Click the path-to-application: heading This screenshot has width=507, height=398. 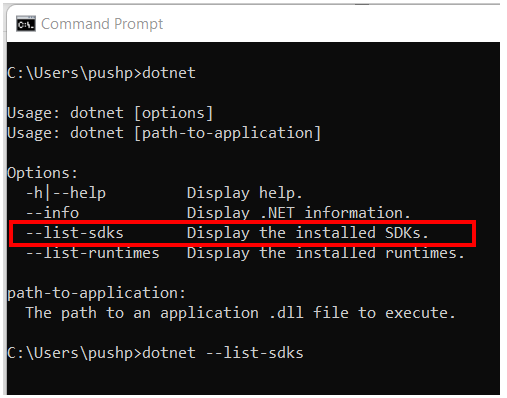(96, 293)
